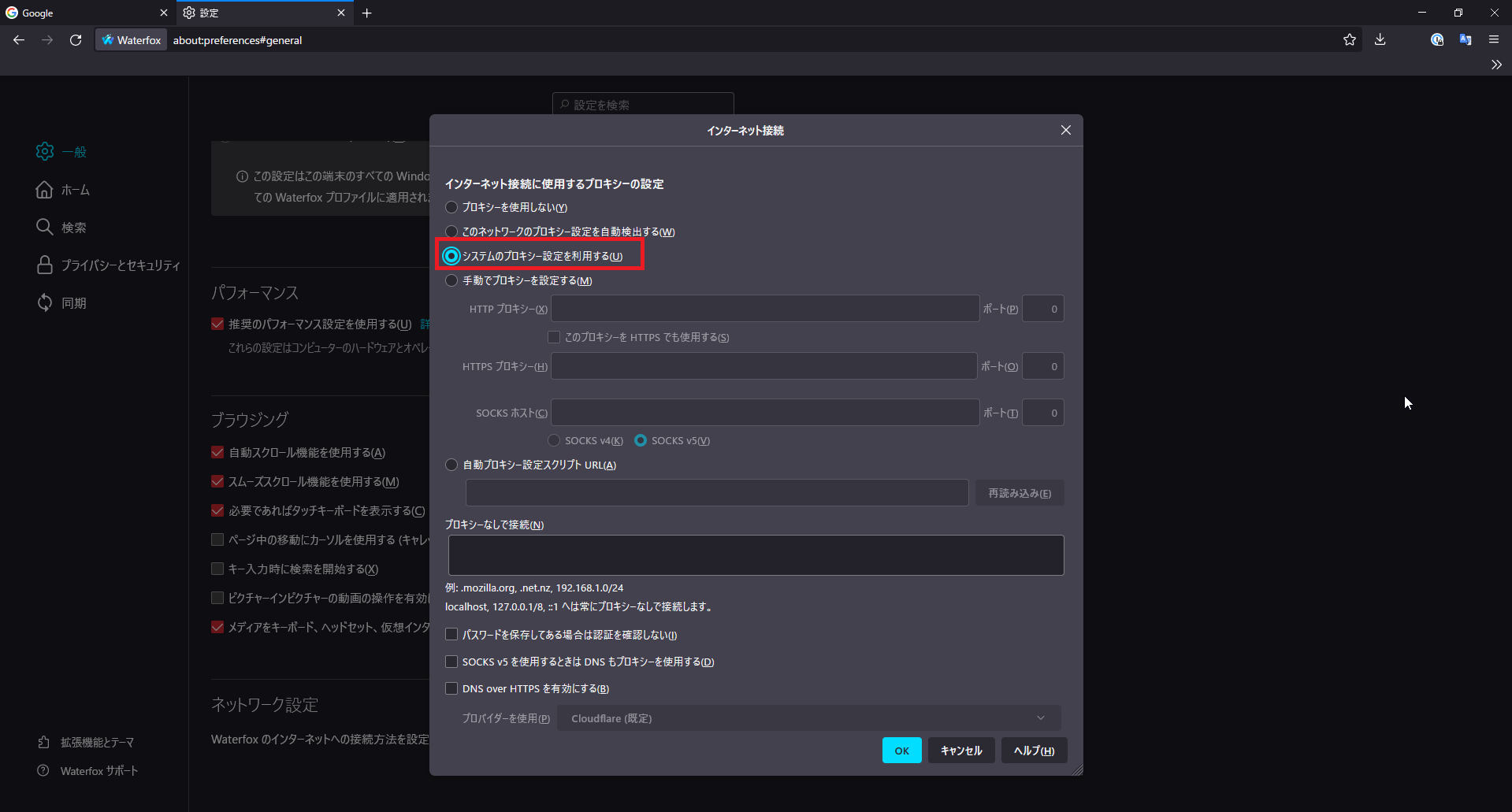Toggle 自動スクロール機能を使用する checkbox

click(217, 452)
